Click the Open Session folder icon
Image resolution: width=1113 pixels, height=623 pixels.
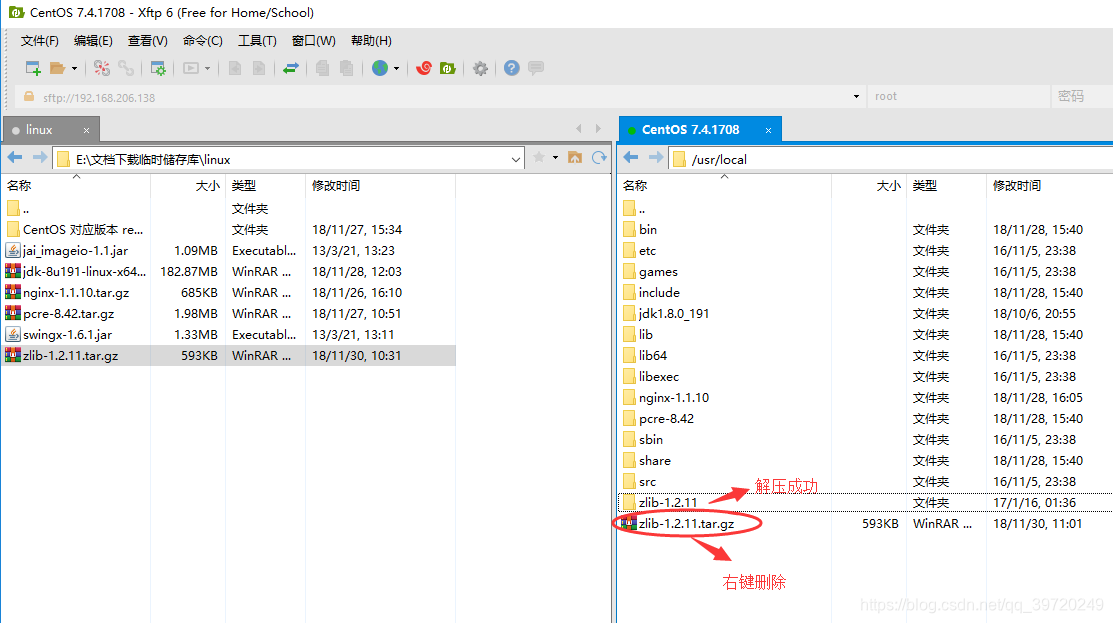click(x=57, y=68)
